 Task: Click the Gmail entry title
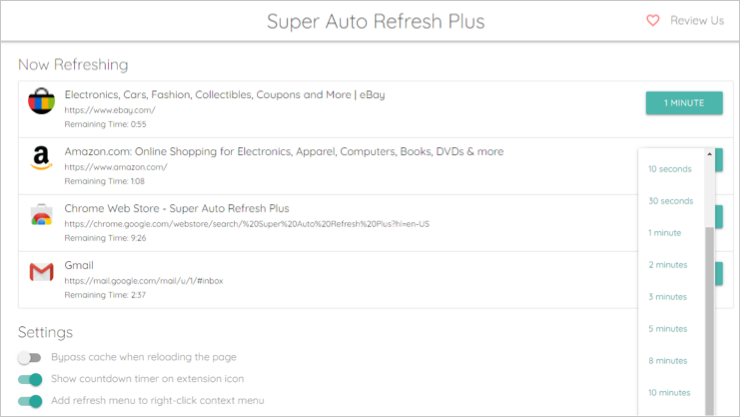pyautogui.click(x=79, y=265)
